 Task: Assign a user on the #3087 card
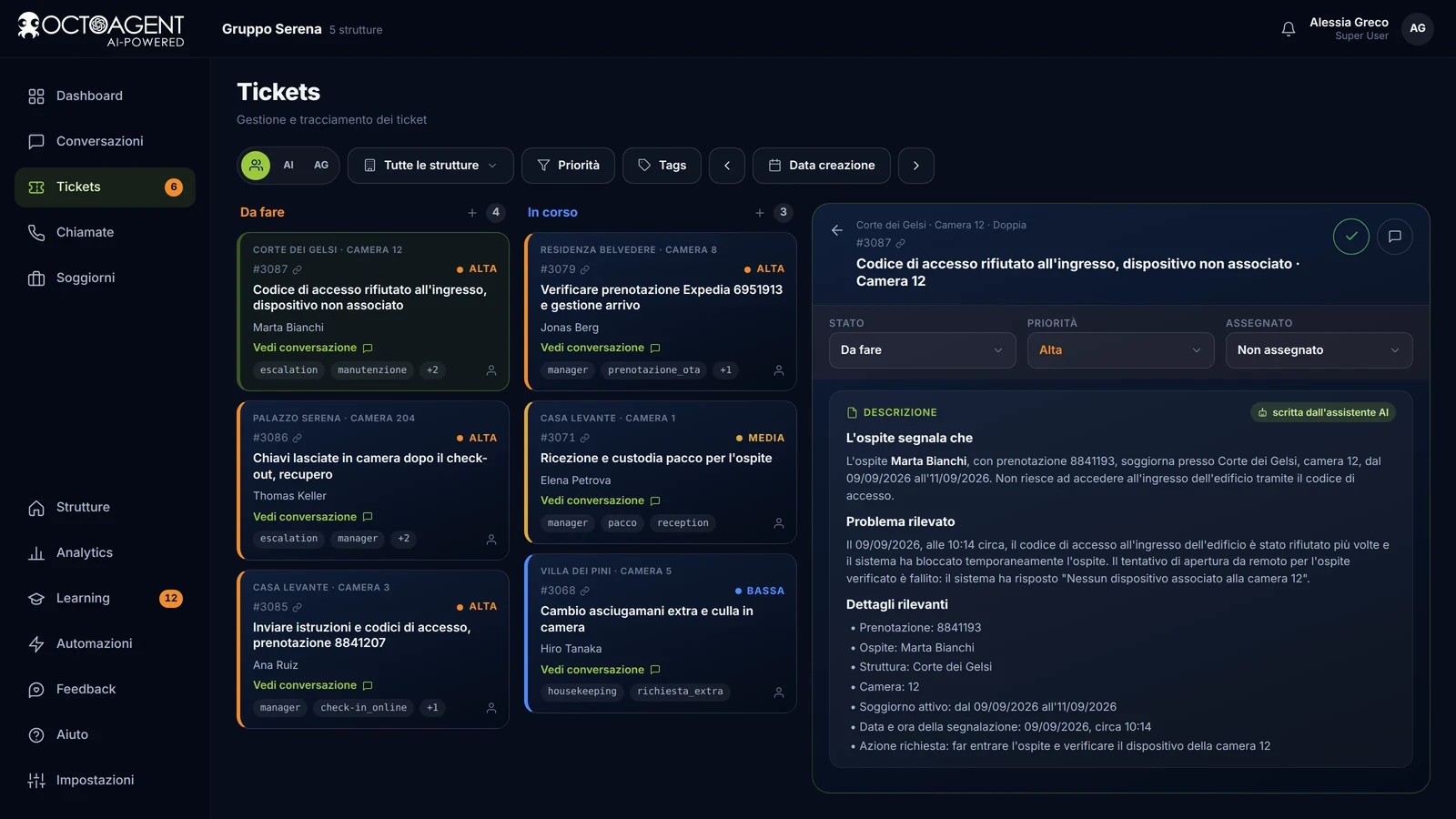coord(491,370)
